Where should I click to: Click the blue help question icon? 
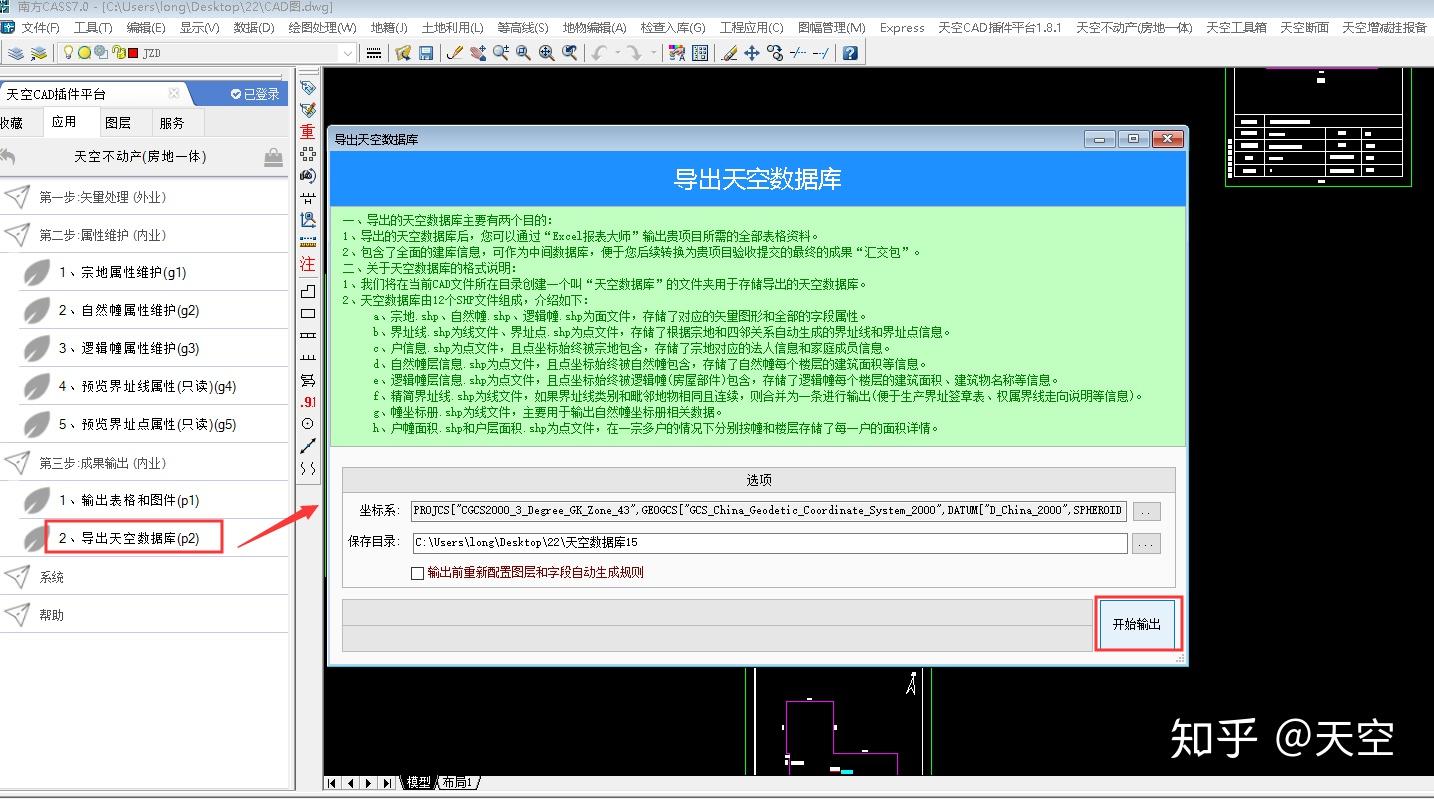[x=850, y=53]
